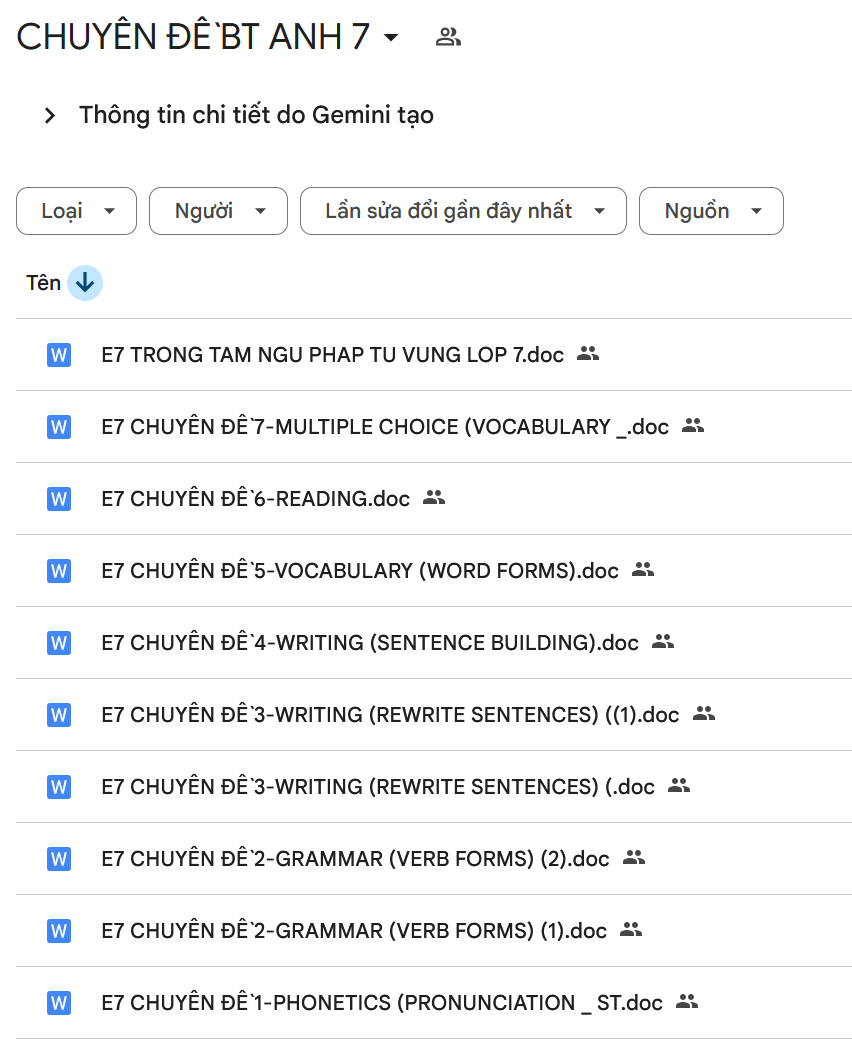Screen dimensions: 852x1062
Task: Expand Thông tin chi tiết do Gemini tạo
Action: (x=50, y=116)
